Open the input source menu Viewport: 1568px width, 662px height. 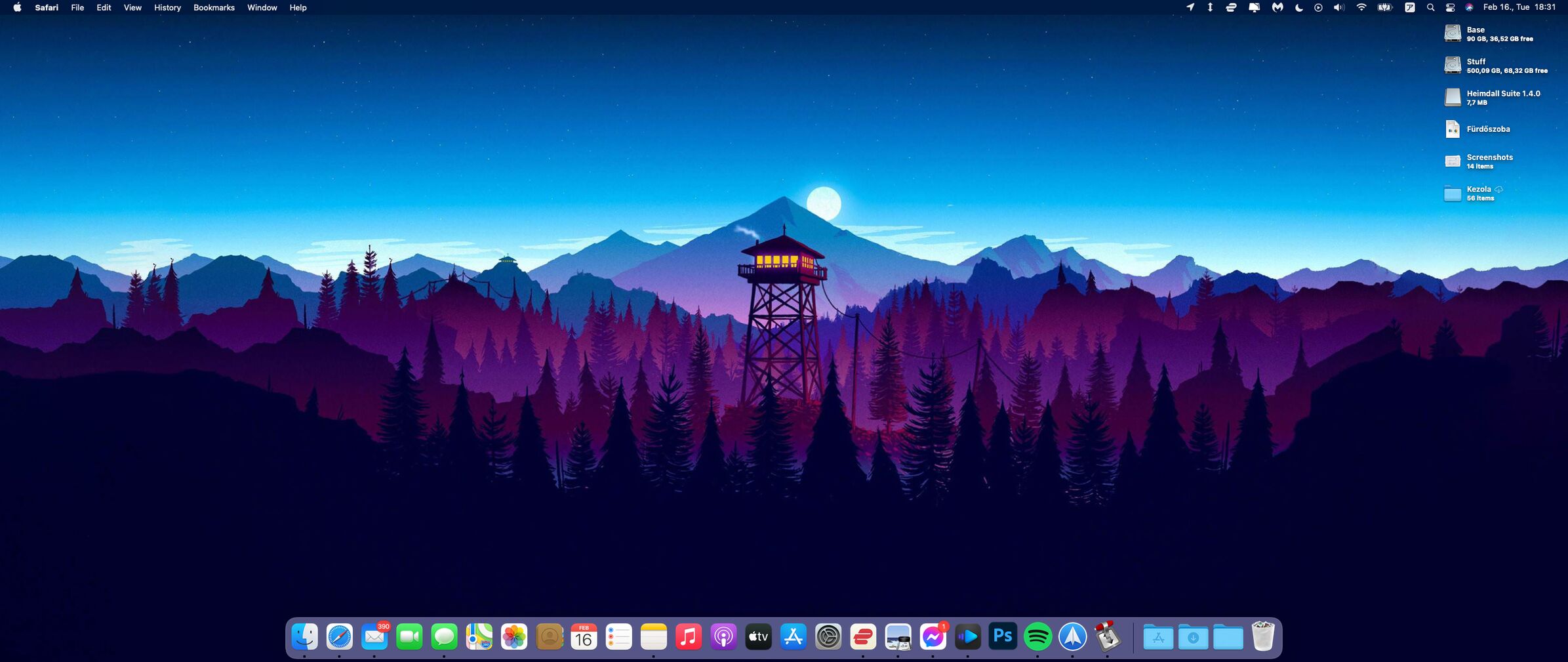point(1409,7)
